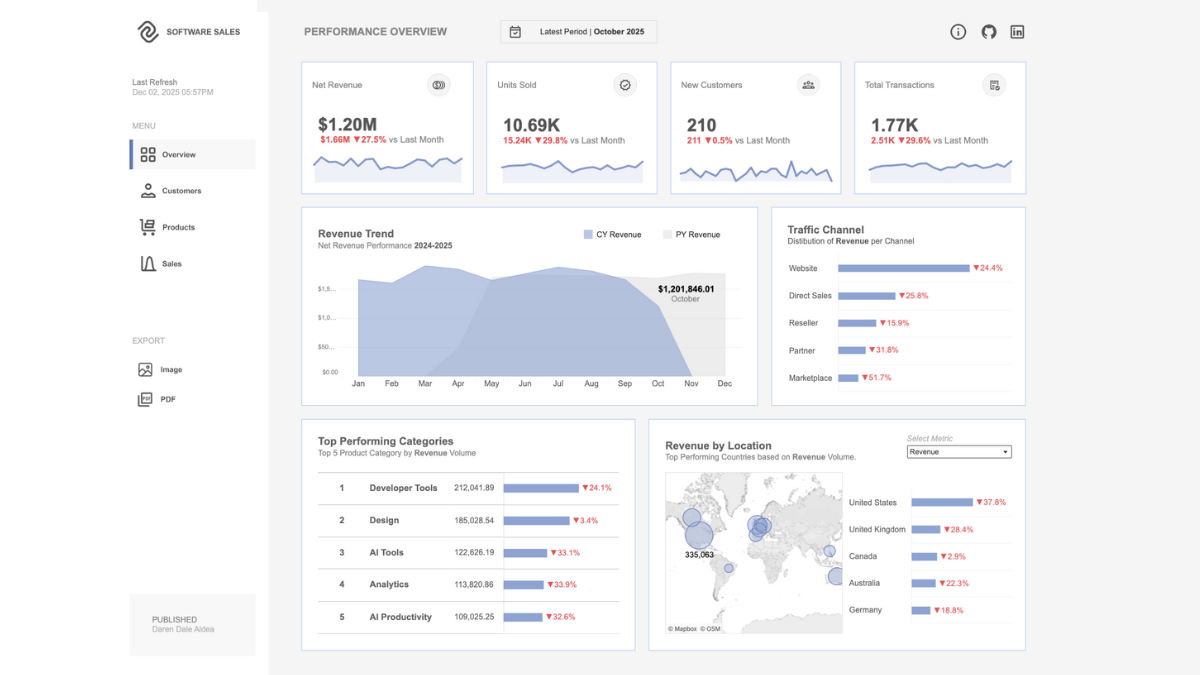Screen dimensions: 1200x675
Task: Open the Latest Period date selector
Action: [x=579, y=32]
